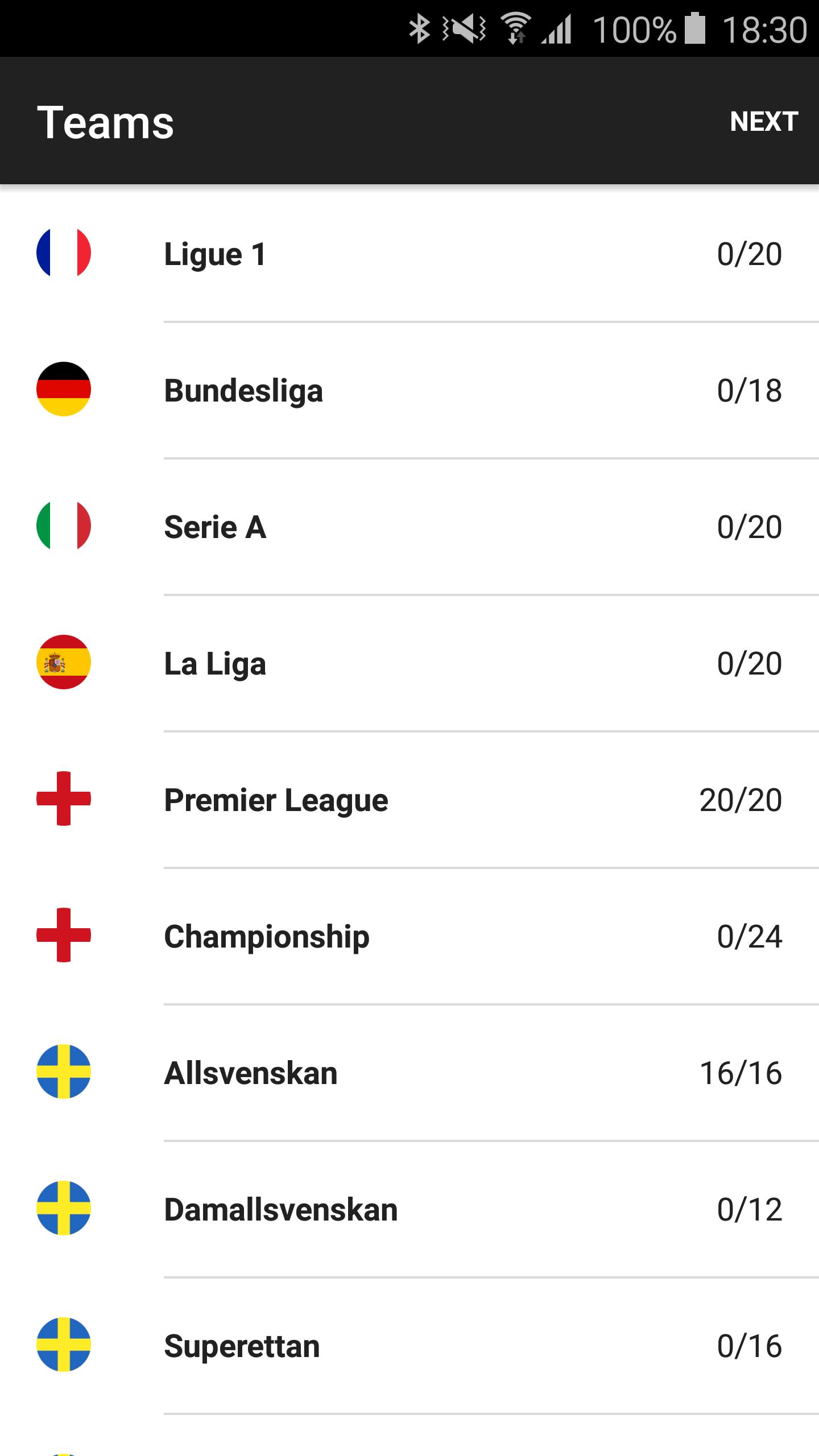Tap the German flag icon
The height and width of the screenshot is (1456, 819).
click(64, 389)
